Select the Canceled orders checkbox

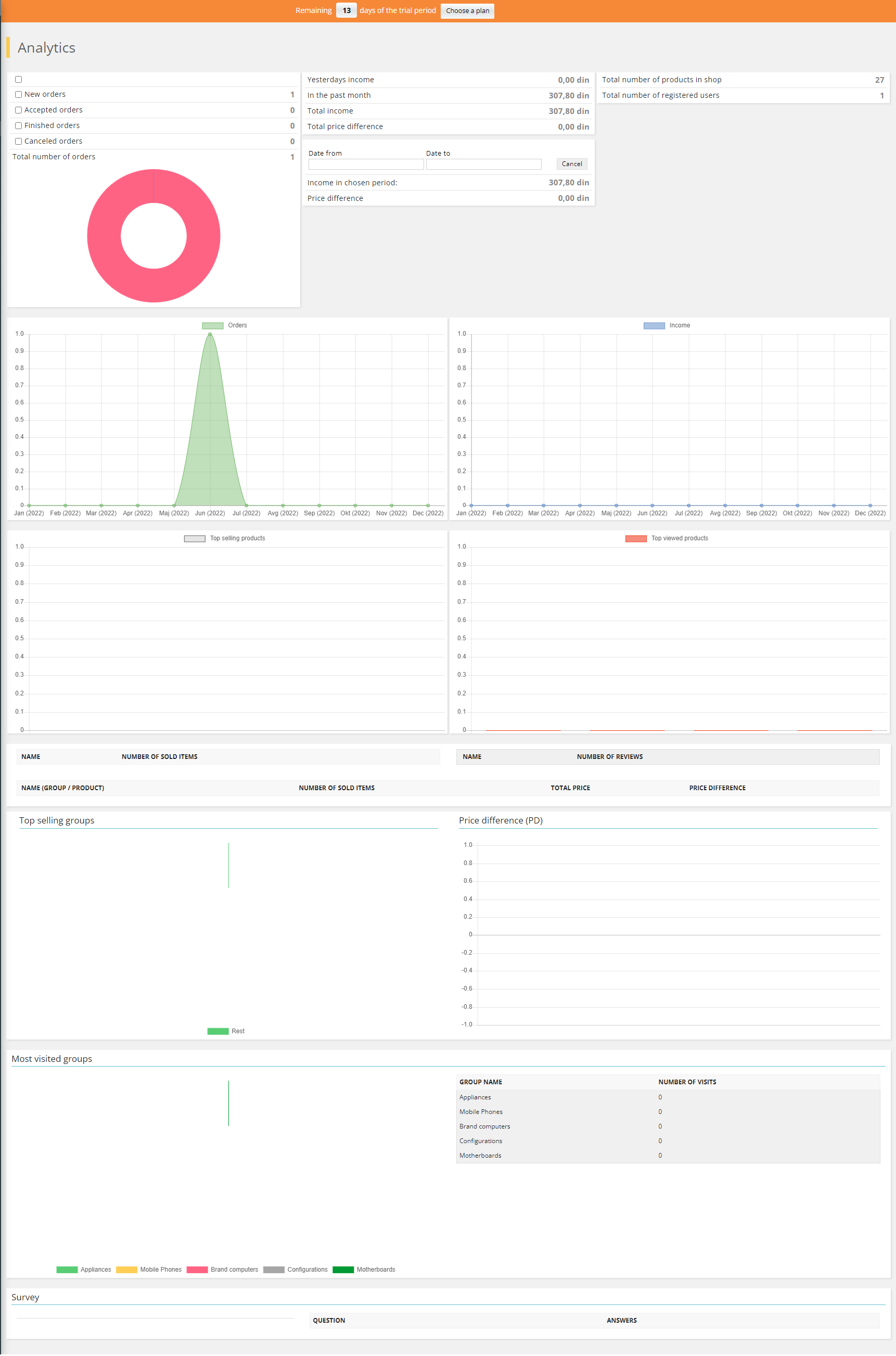click(18, 141)
